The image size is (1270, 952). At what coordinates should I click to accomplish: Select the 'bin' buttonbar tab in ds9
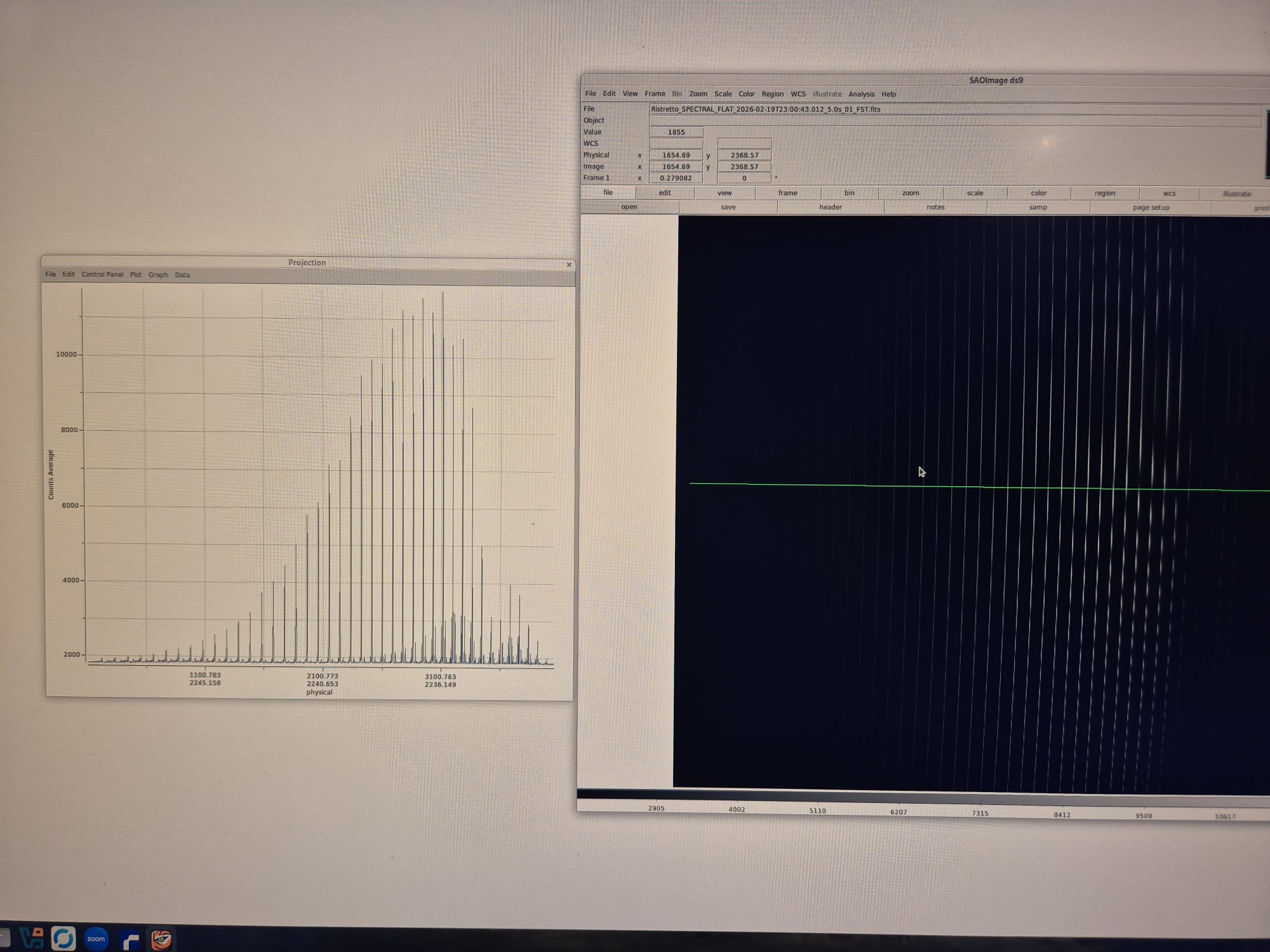click(850, 193)
